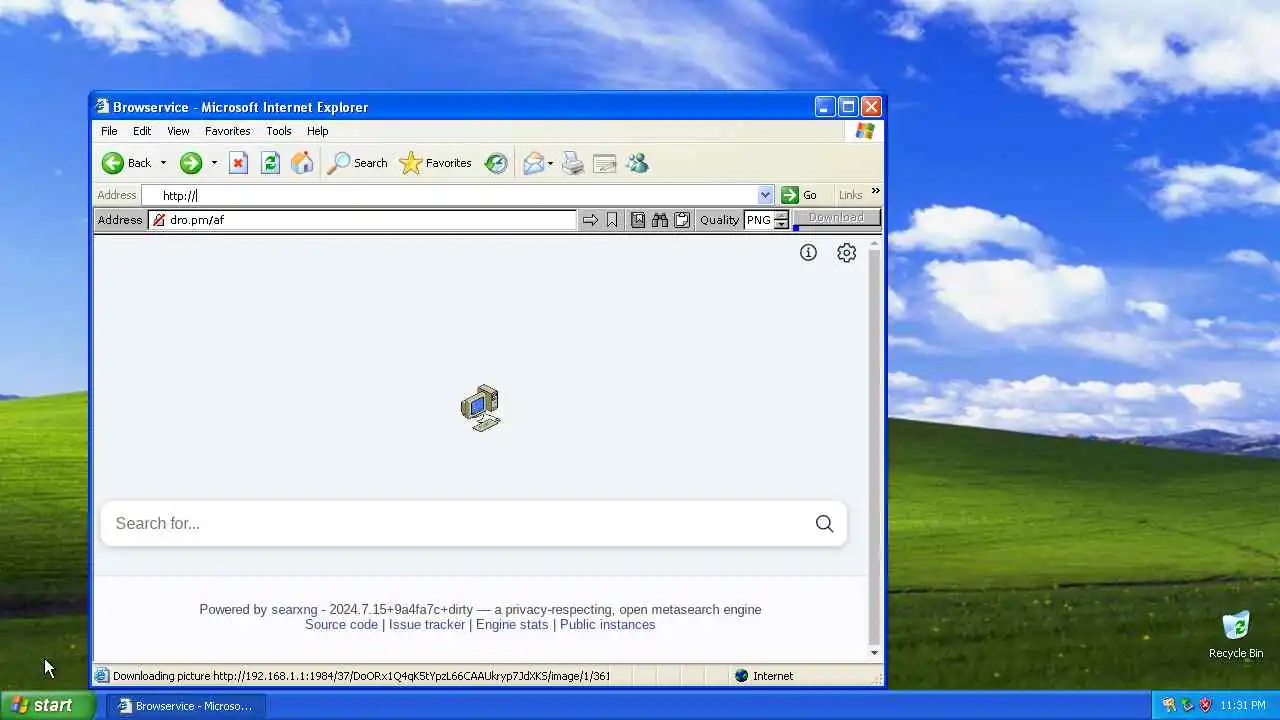The image size is (1280, 720).
Task: Open the Messenger toolbar icon
Action: click(x=637, y=163)
